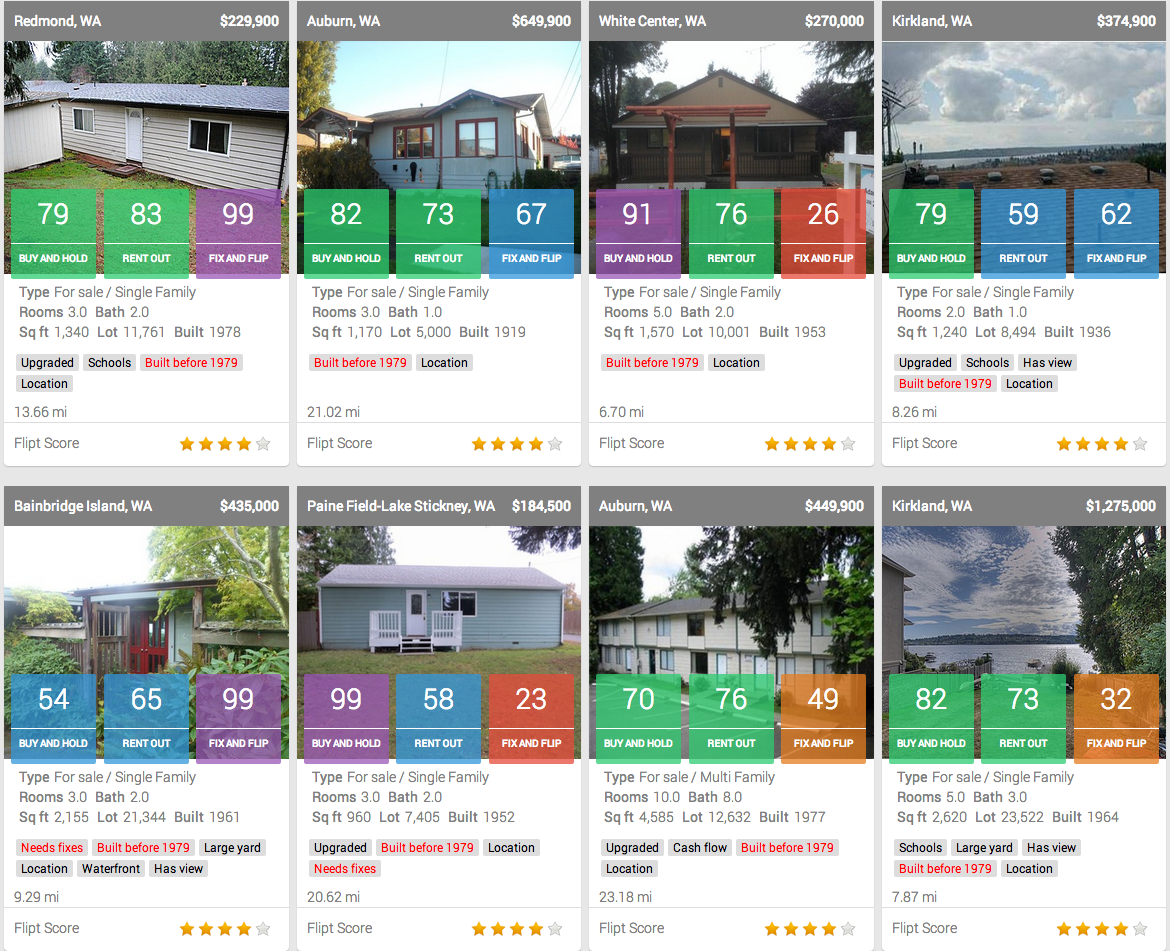Click the $649,900 price on Auburn listing
This screenshot has width=1170, height=951.
pyautogui.click(x=541, y=21)
